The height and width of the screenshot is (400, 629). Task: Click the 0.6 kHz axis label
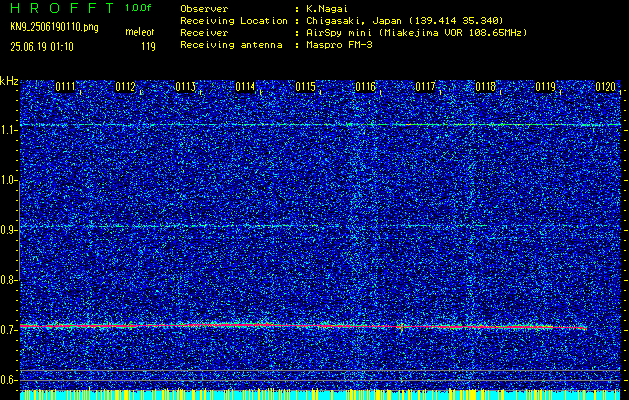click(x=8, y=380)
